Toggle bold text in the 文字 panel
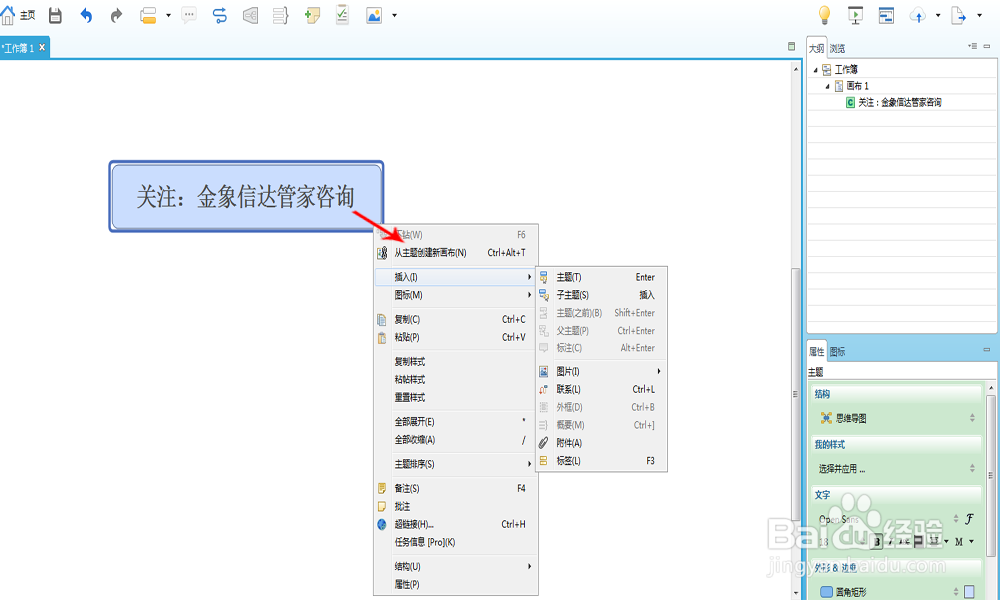The height and width of the screenshot is (600, 1000). click(x=876, y=541)
